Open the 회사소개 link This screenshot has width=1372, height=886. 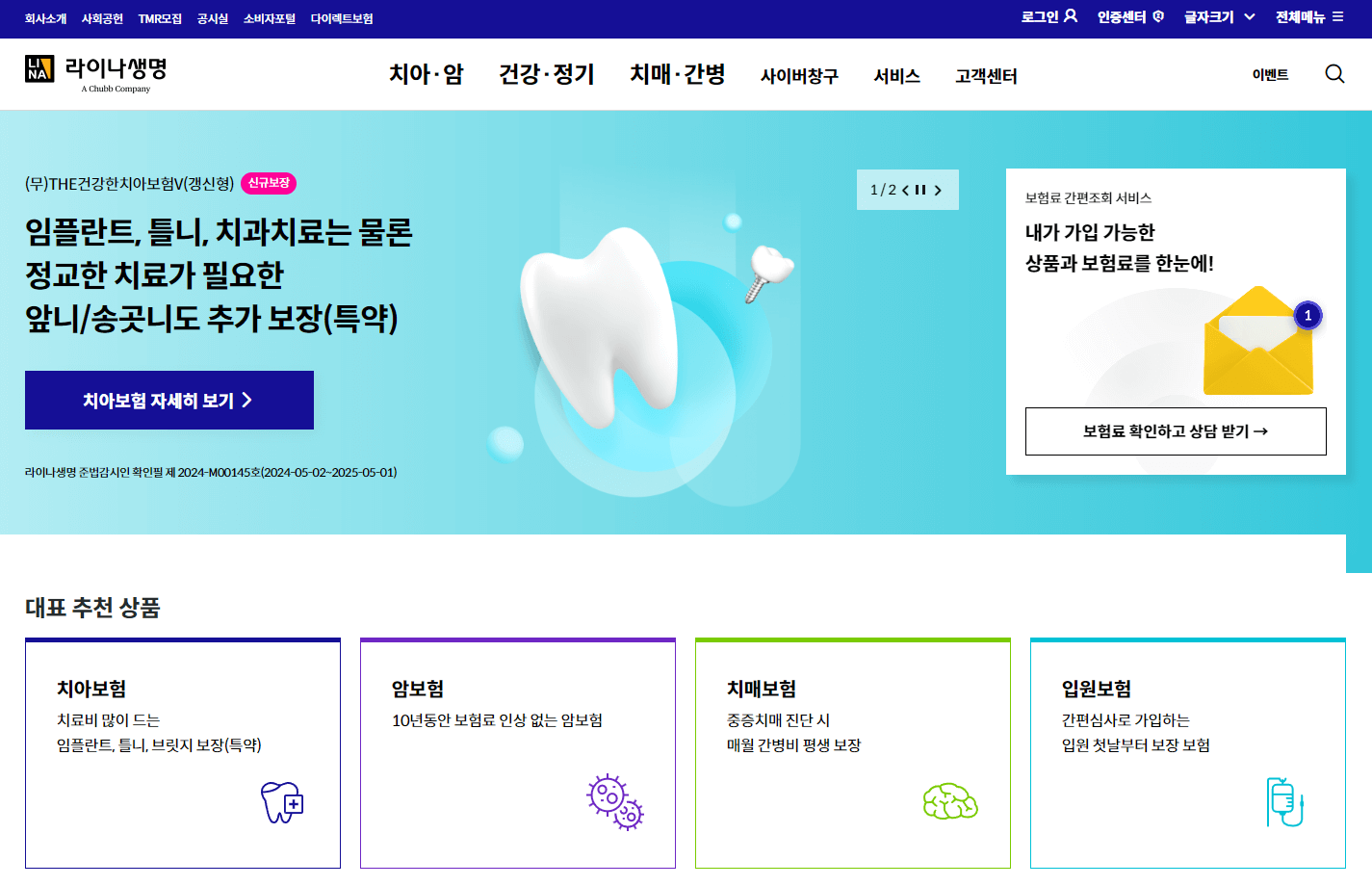(x=46, y=18)
